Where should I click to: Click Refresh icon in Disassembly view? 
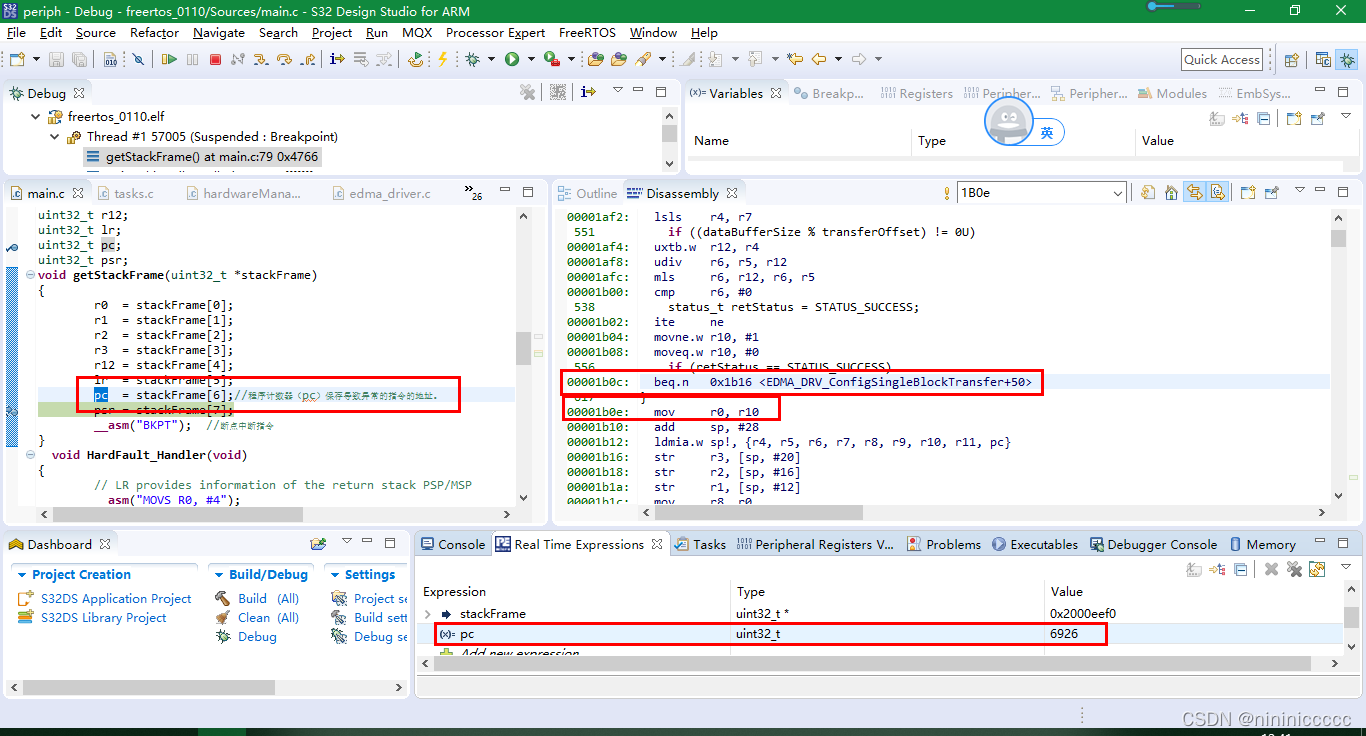pos(1148,192)
